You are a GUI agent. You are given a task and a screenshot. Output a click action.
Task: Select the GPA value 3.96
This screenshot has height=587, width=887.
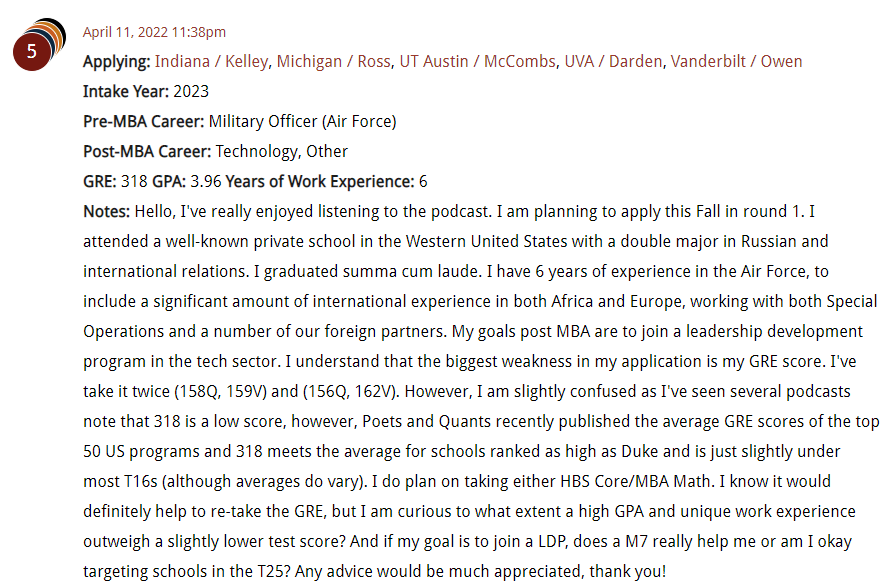pyautogui.click(x=206, y=181)
